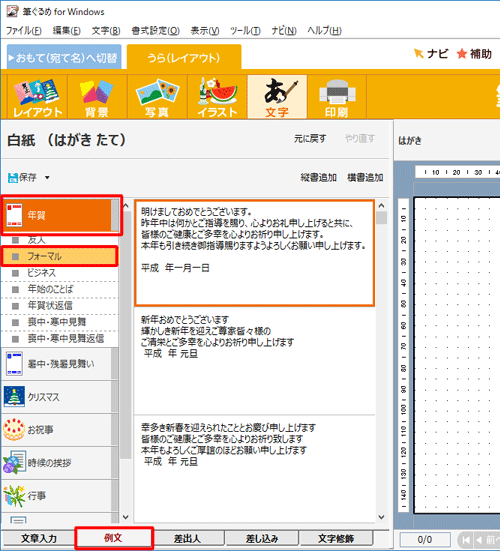
Task: Click the 0/0 page counter field
Action: (x=425, y=539)
